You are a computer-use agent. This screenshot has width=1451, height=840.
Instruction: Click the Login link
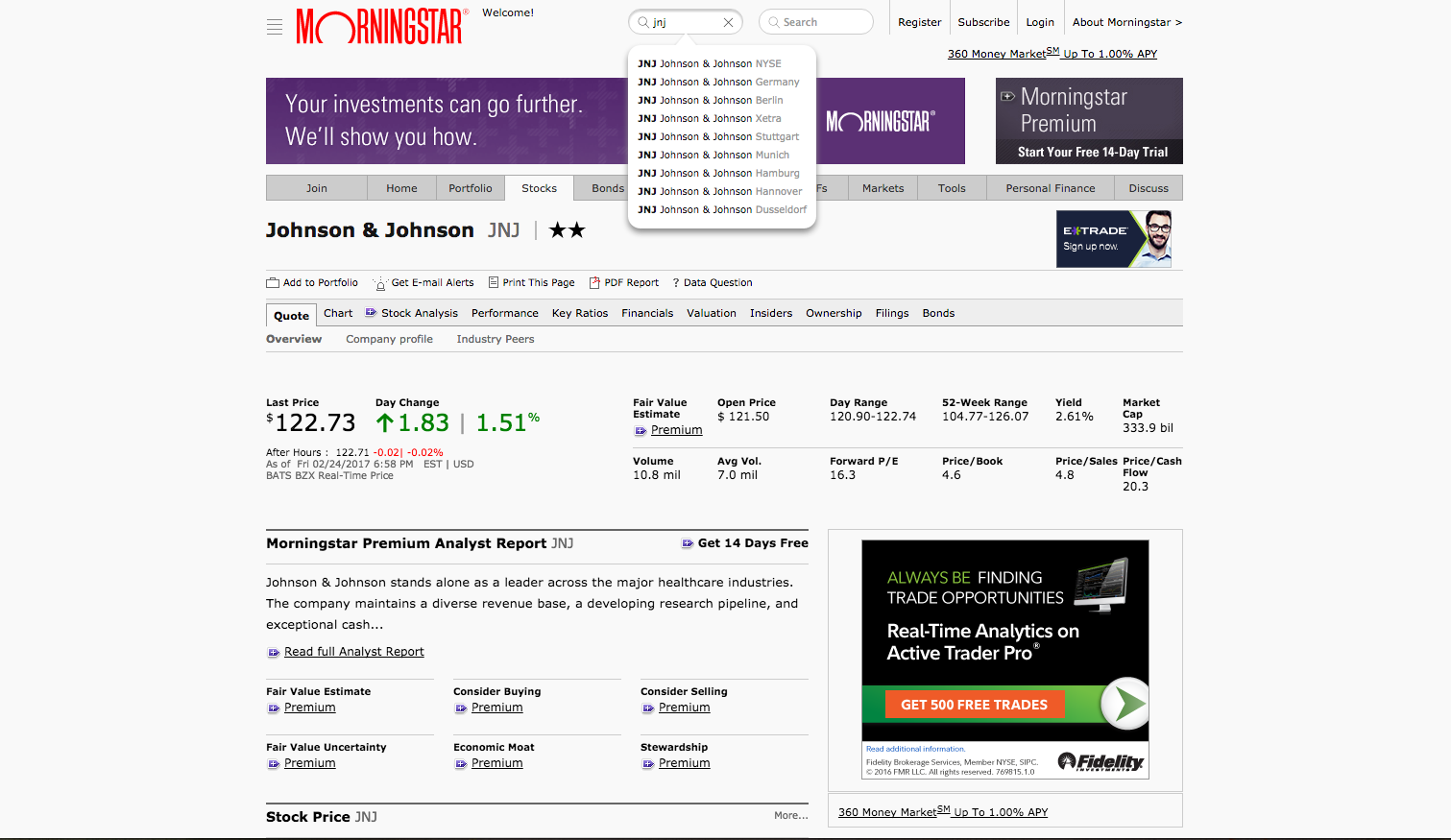coord(1040,22)
